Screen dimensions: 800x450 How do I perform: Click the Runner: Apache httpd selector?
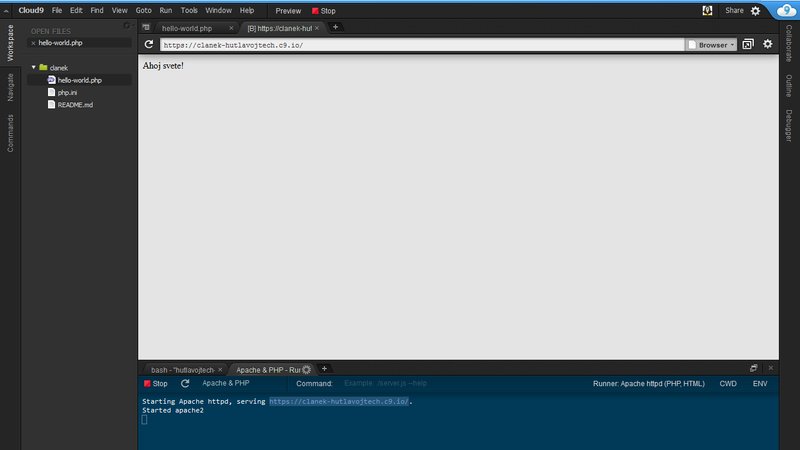coord(648,383)
